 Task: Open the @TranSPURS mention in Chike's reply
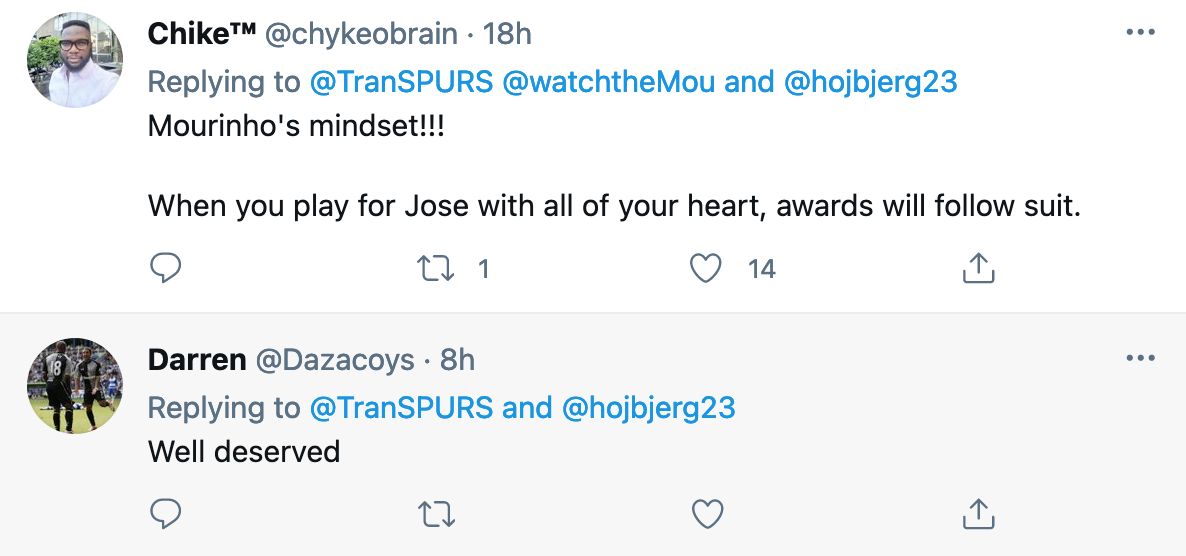(x=401, y=82)
